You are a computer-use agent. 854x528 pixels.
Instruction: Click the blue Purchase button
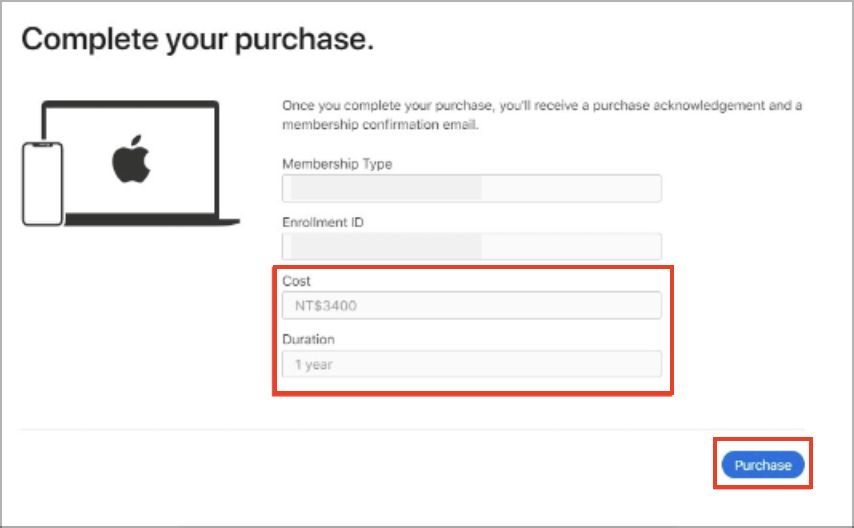click(762, 465)
